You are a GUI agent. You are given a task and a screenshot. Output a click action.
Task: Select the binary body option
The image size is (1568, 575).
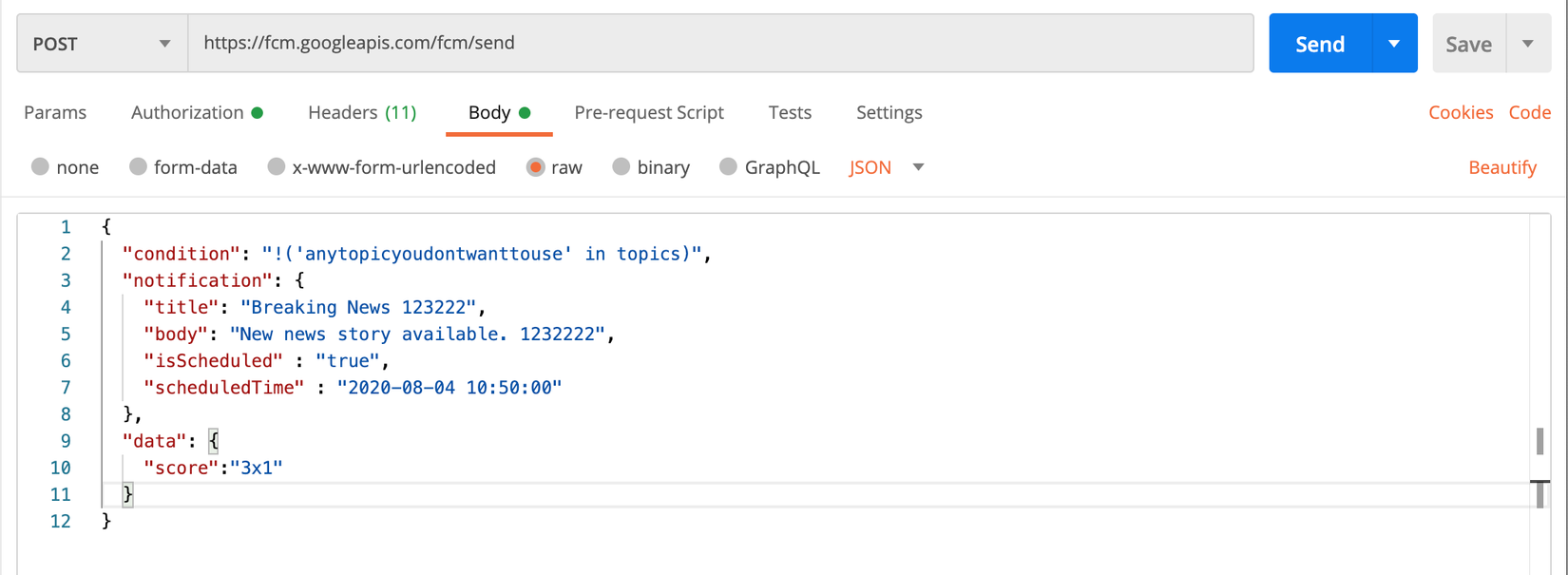[621, 167]
